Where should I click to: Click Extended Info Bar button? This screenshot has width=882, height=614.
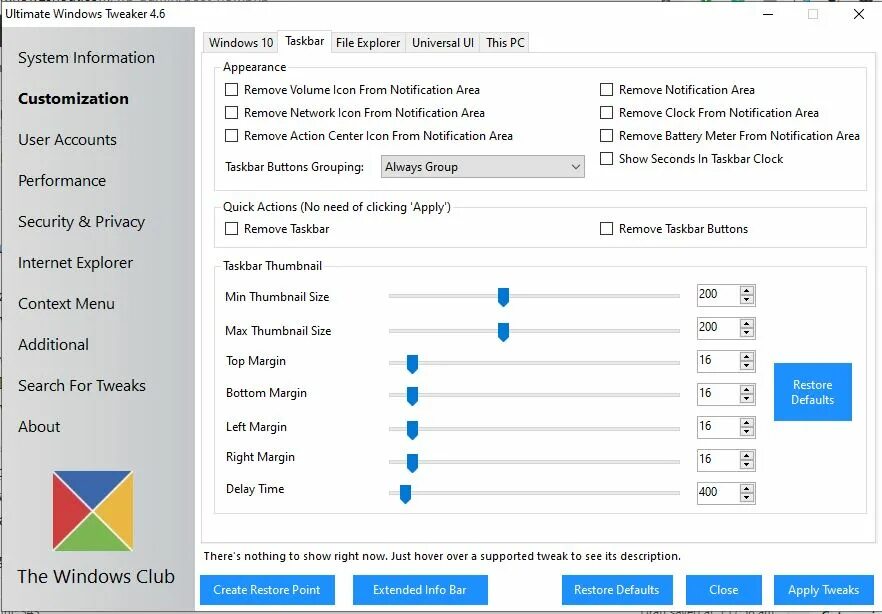point(420,590)
